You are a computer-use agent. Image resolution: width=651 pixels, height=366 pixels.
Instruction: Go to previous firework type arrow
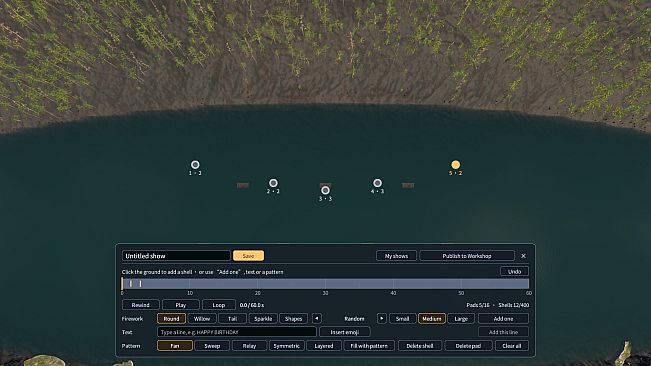[317, 319]
